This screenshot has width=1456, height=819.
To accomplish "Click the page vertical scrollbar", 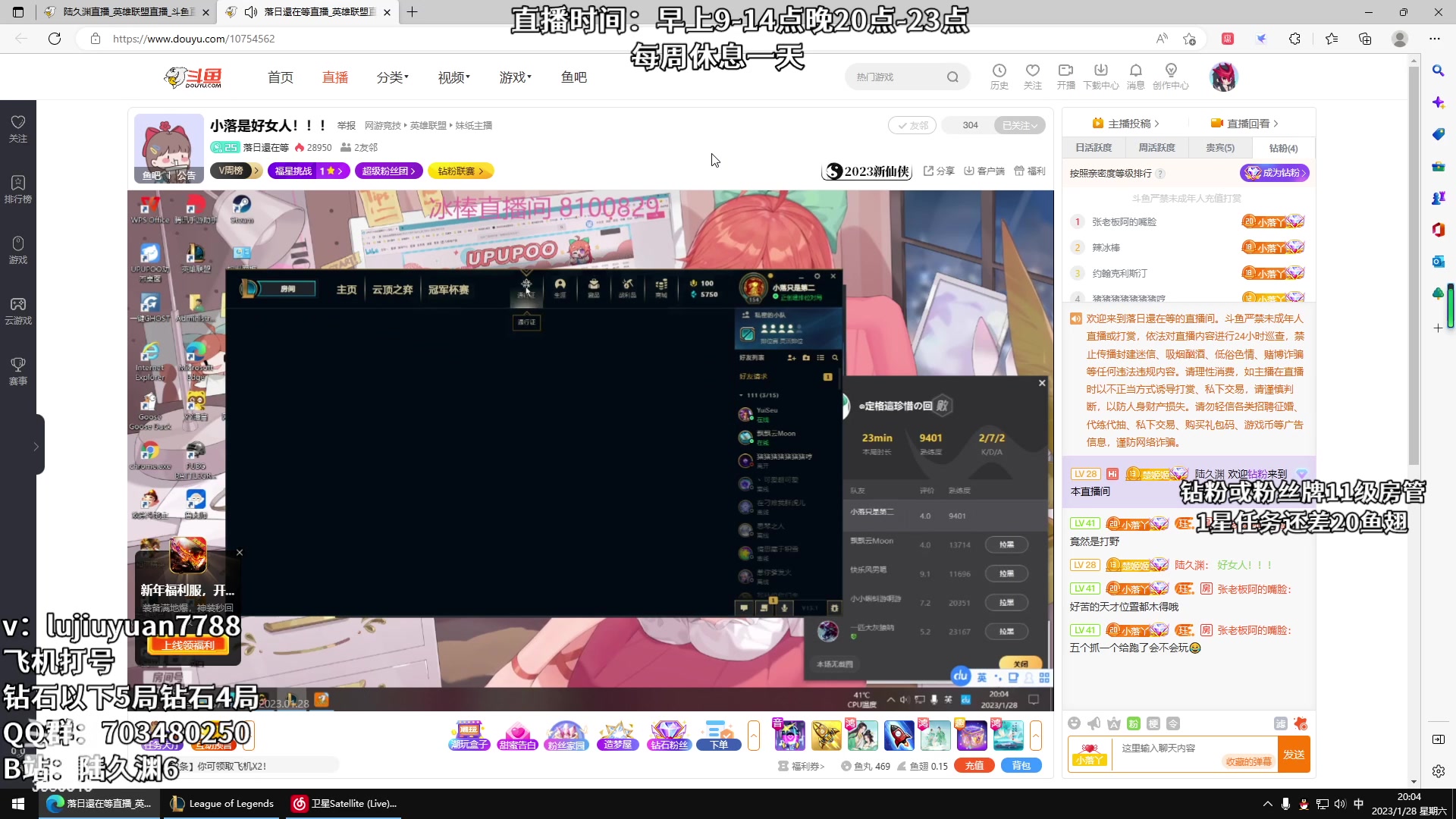I will click(1414, 265).
